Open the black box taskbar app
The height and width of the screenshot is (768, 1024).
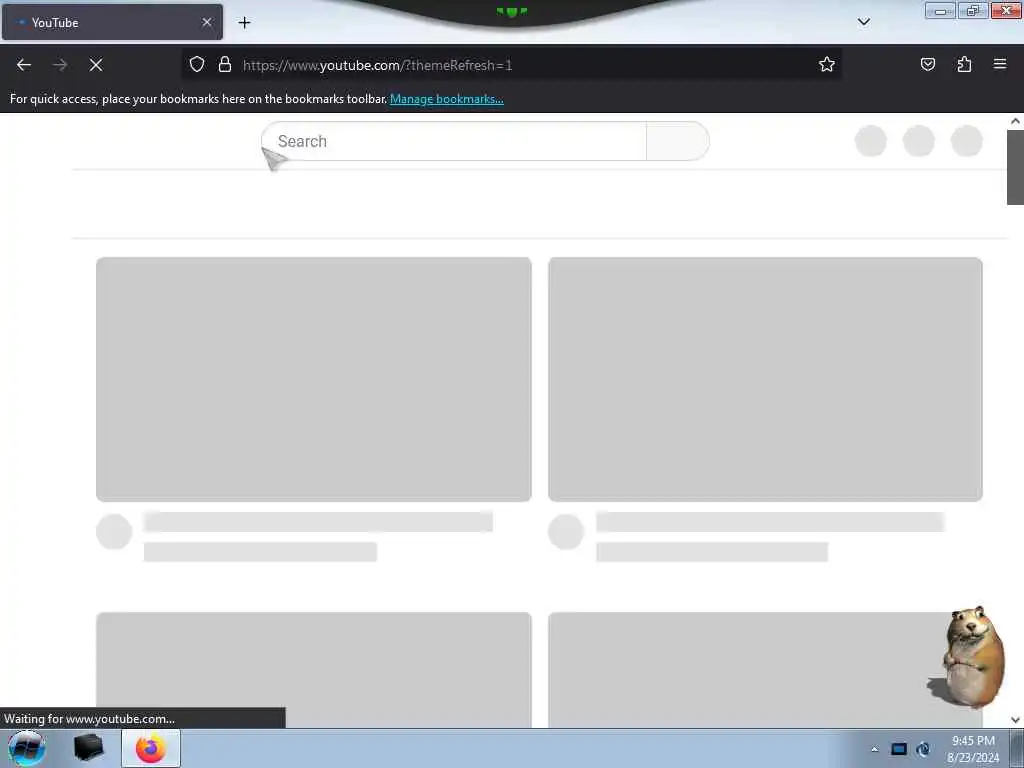pyautogui.click(x=88, y=748)
